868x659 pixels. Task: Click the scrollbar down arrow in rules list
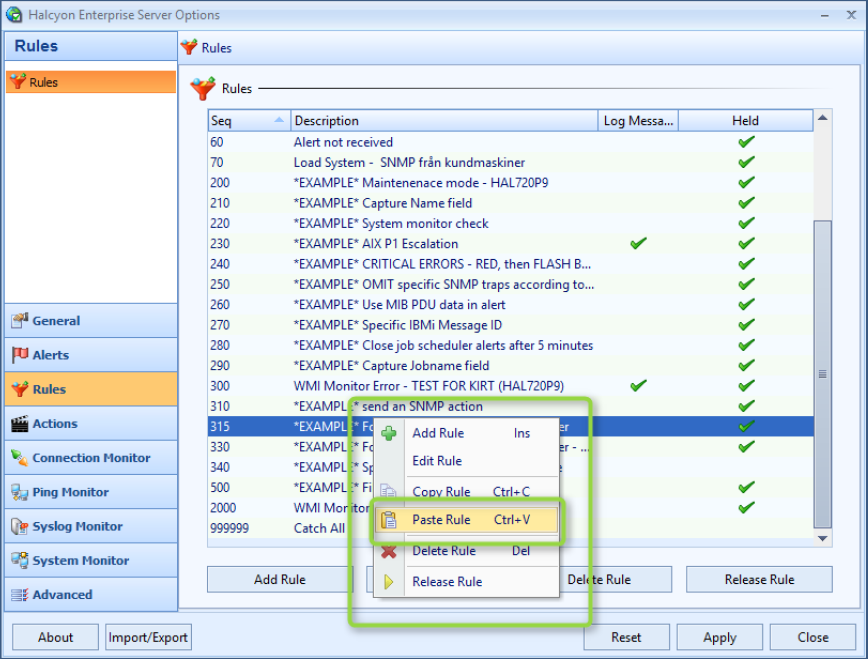pos(823,538)
